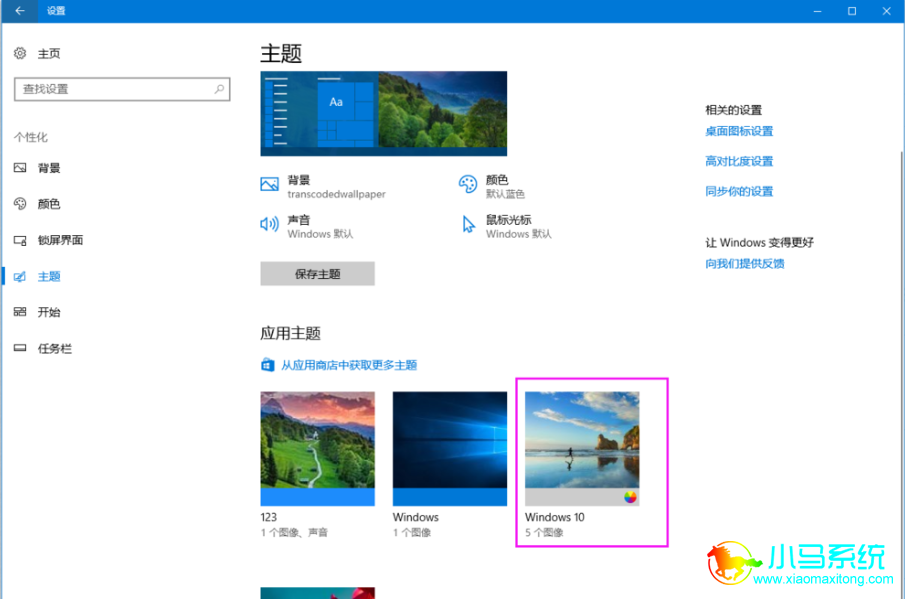Select 锁屏界面 in the sidebar
905x599 pixels.
click(61, 240)
